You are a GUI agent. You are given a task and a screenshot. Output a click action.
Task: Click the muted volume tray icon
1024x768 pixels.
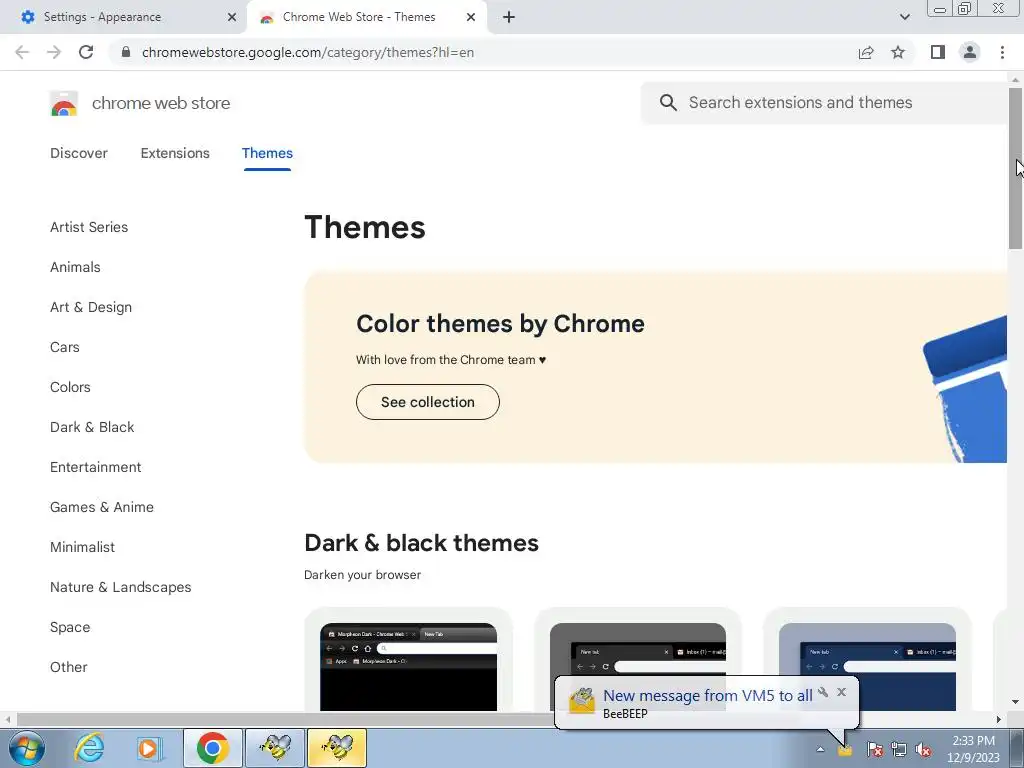click(923, 749)
